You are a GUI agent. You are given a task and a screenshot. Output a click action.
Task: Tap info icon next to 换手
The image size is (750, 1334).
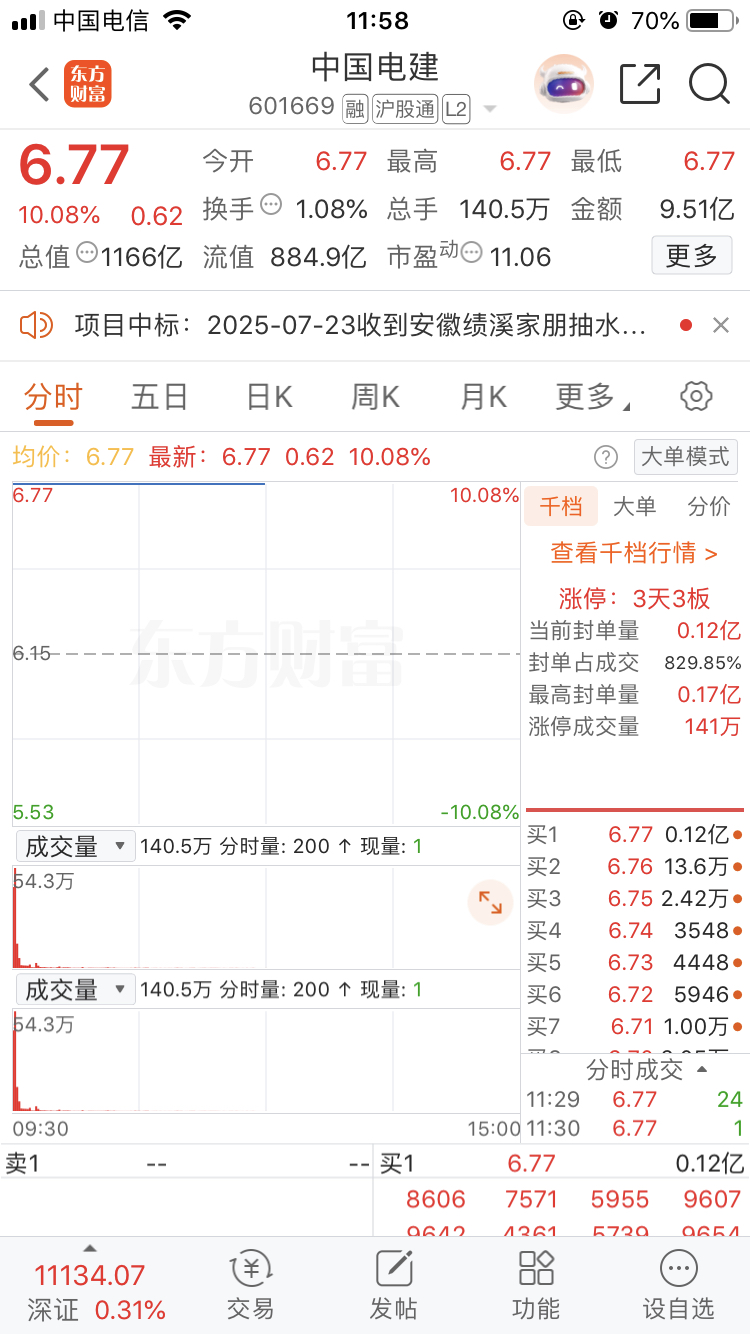[271, 205]
